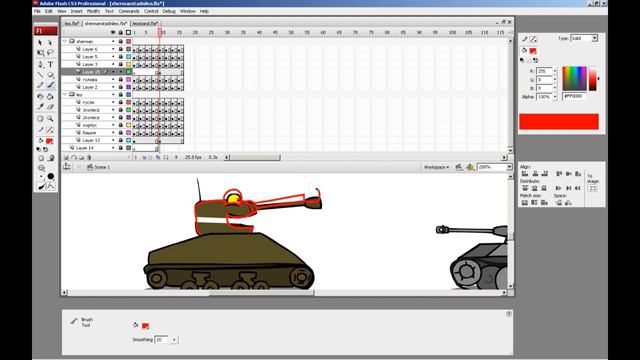Select the Oval shape tool
This screenshot has height=360, width=640.
[50, 75]
